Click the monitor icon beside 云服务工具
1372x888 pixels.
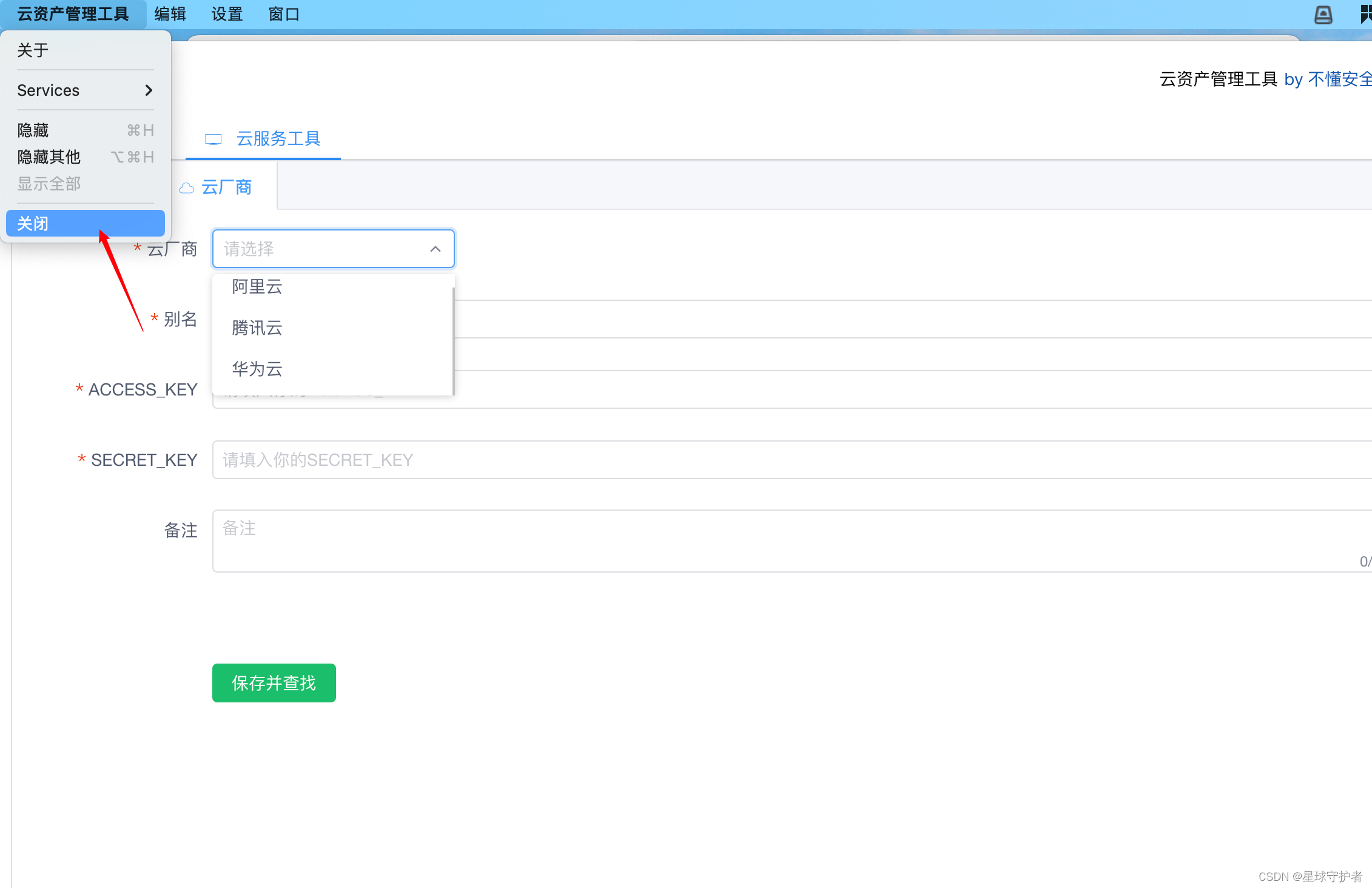[213, 140]
